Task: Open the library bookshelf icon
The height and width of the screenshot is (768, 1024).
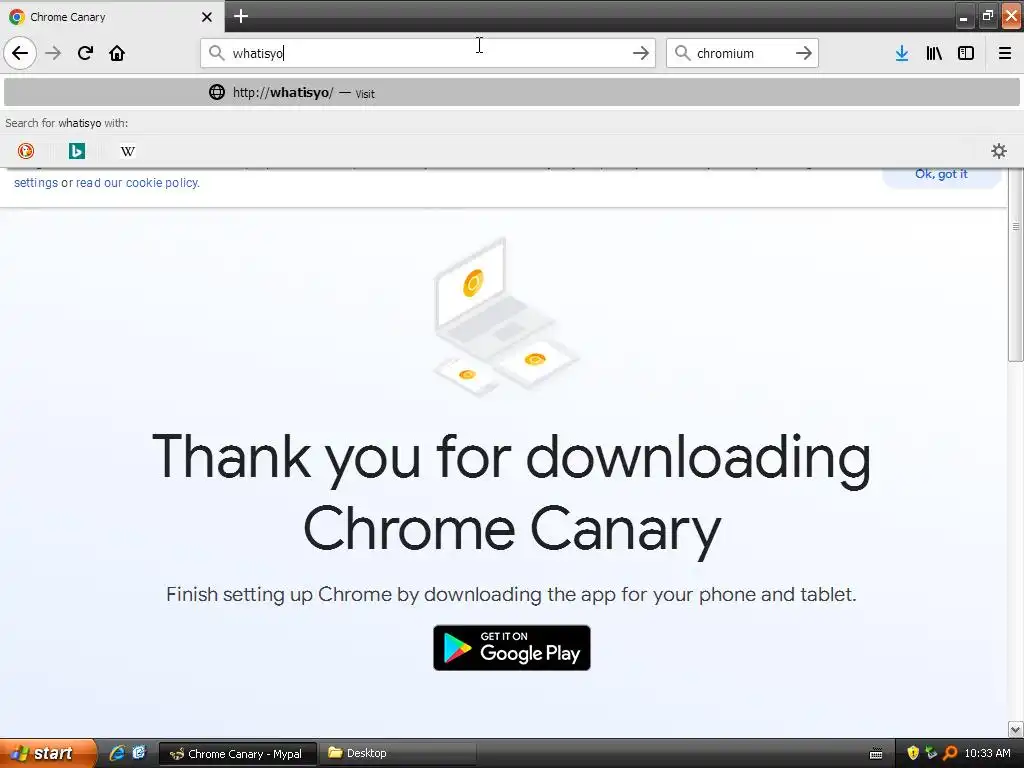Action: tap(934, 53)
